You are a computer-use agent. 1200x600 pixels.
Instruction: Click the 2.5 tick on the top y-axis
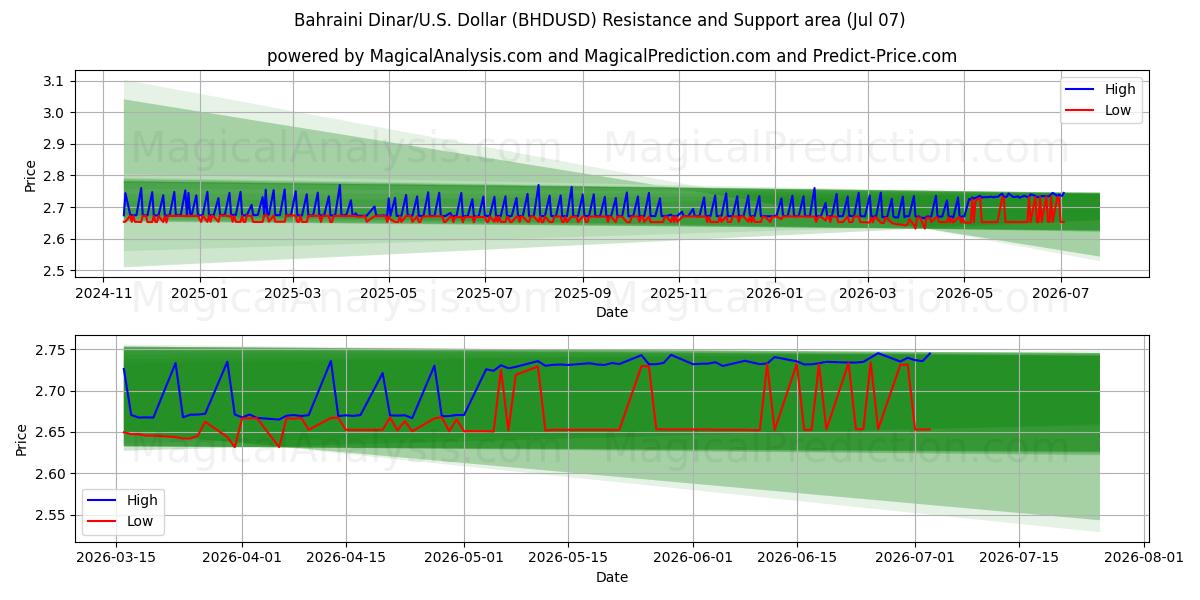[54, 271]
